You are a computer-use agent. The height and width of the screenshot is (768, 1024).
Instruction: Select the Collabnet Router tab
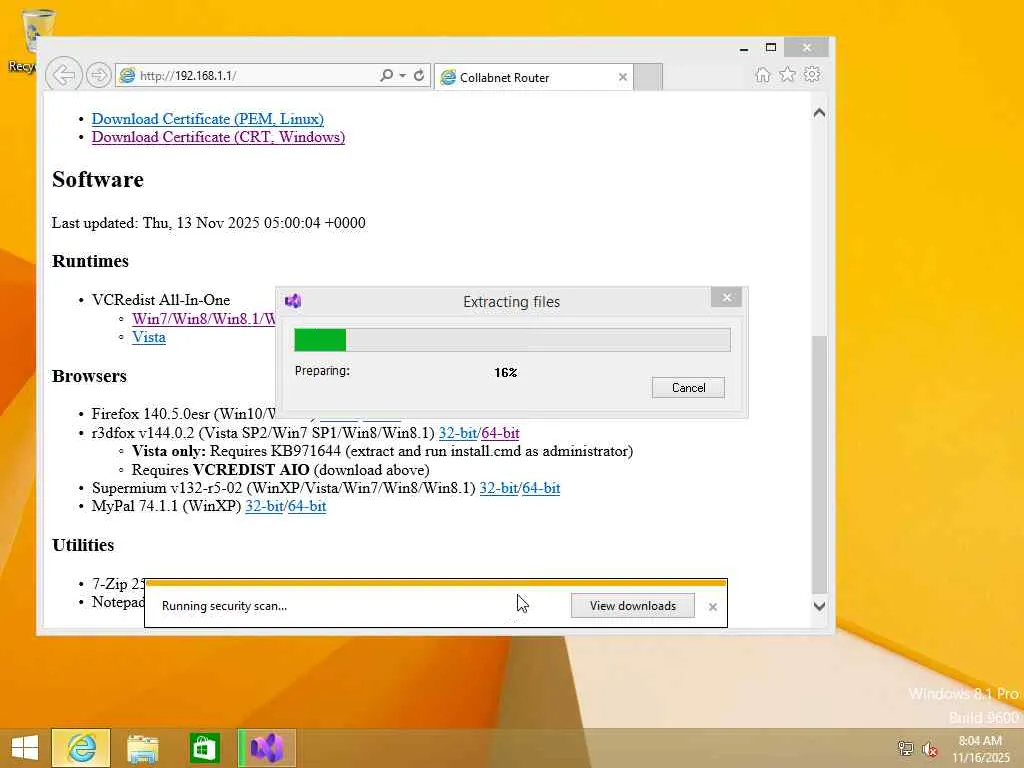click(x=533, y=77)
